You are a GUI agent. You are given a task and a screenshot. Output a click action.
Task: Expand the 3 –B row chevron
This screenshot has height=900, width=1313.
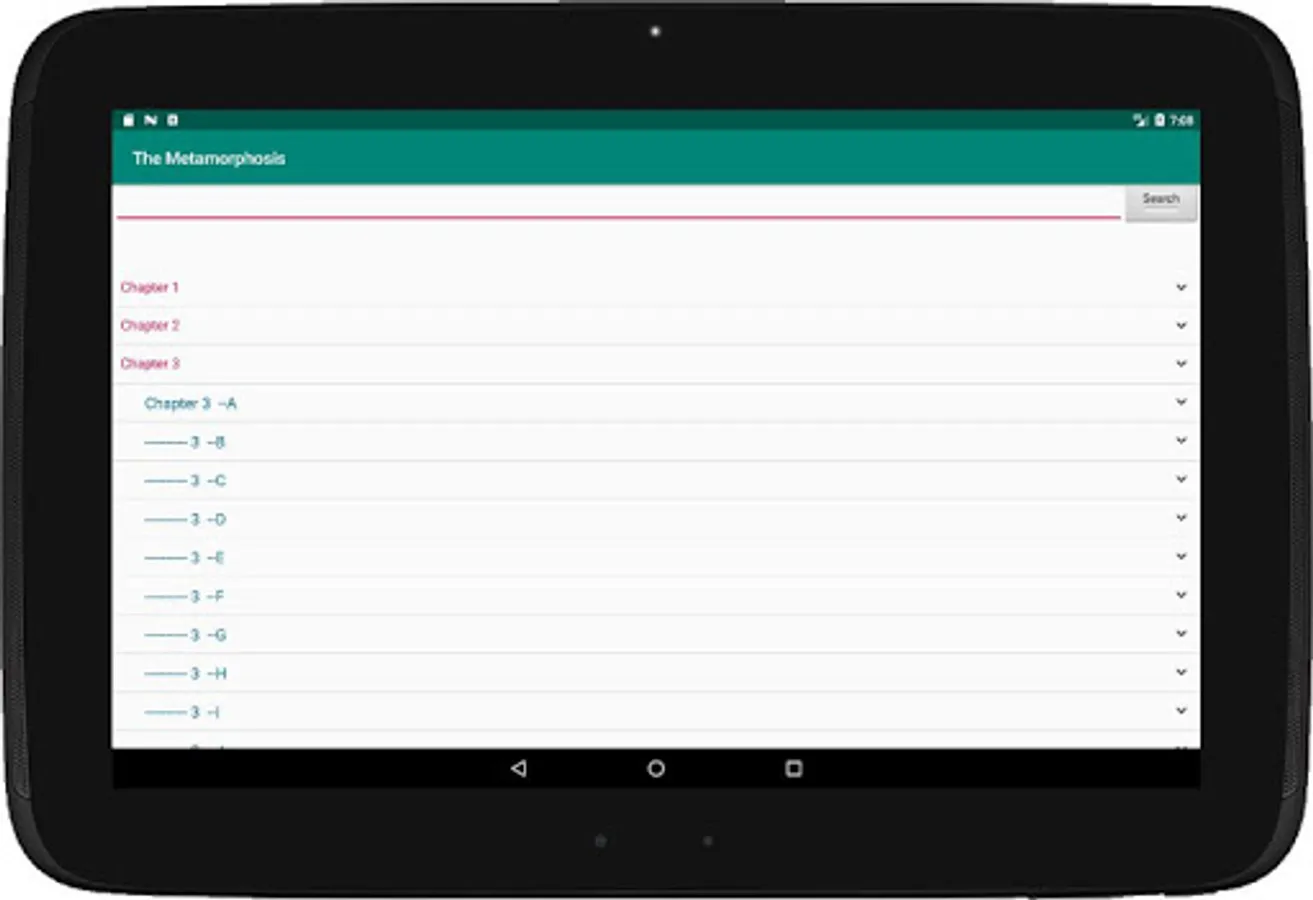1181,441
